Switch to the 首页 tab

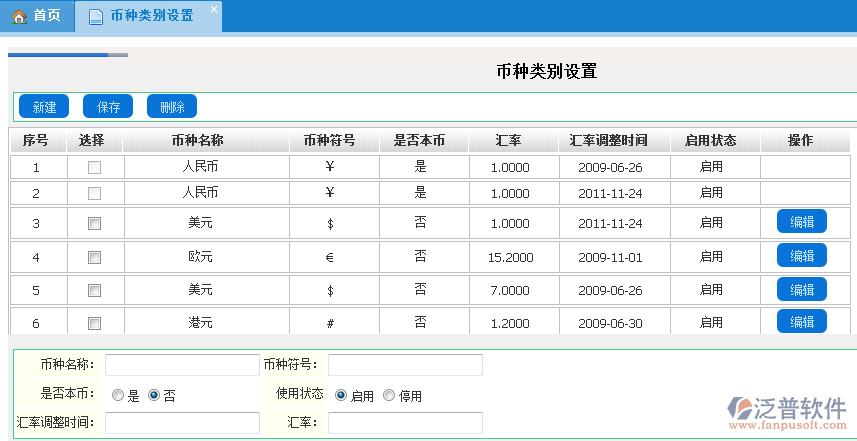pyautogui.click(x=37, y=16)
